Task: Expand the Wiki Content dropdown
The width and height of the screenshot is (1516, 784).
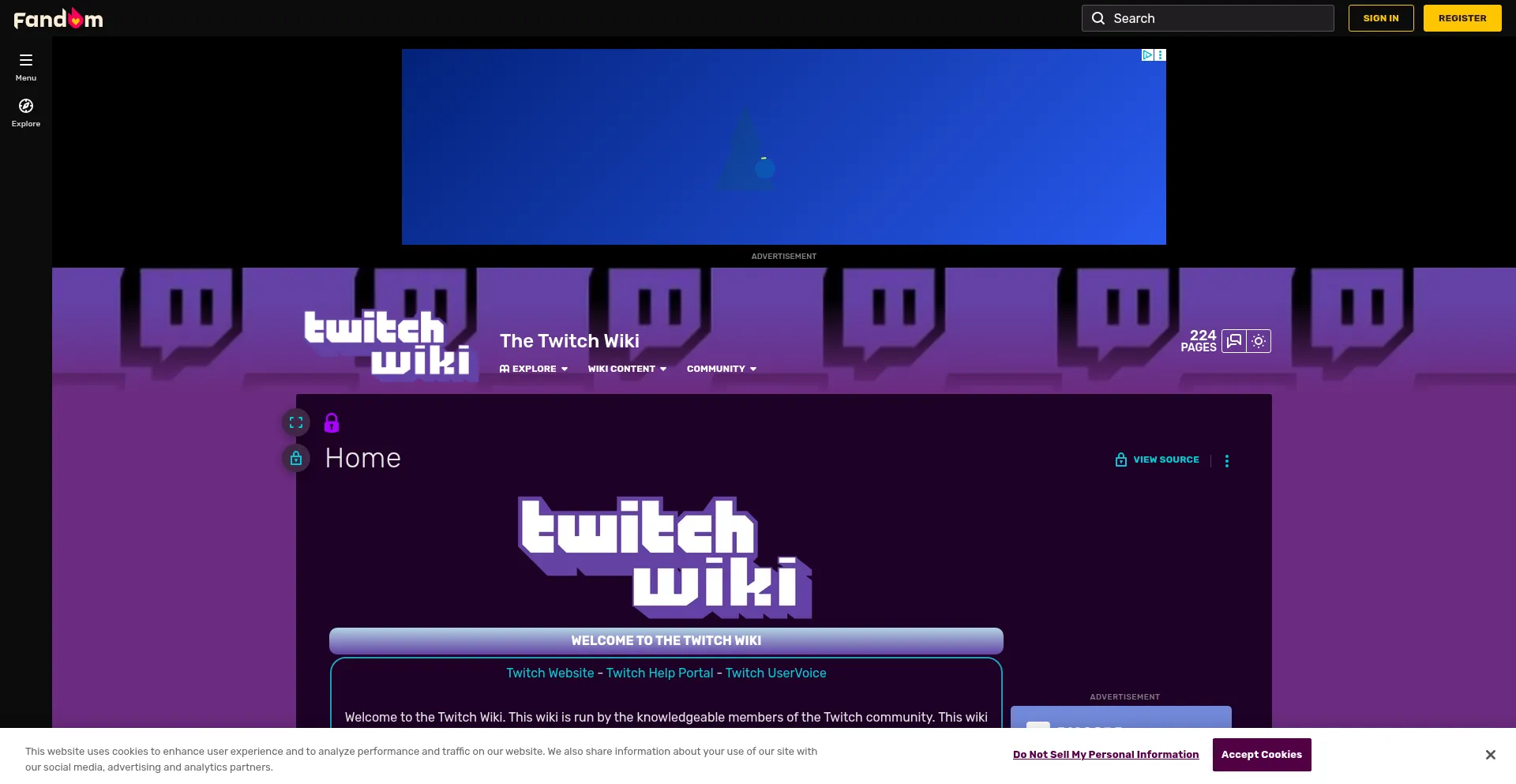Action: [627, 369]
